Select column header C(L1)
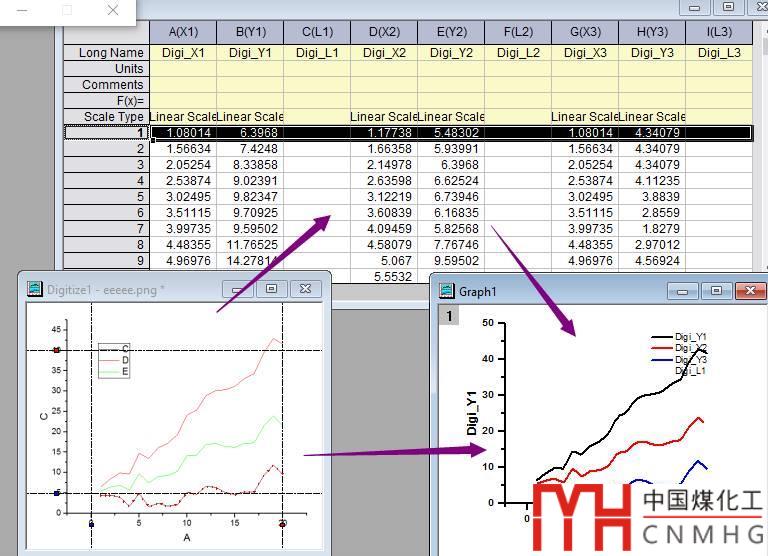The image size is (768, 556). 317,32
